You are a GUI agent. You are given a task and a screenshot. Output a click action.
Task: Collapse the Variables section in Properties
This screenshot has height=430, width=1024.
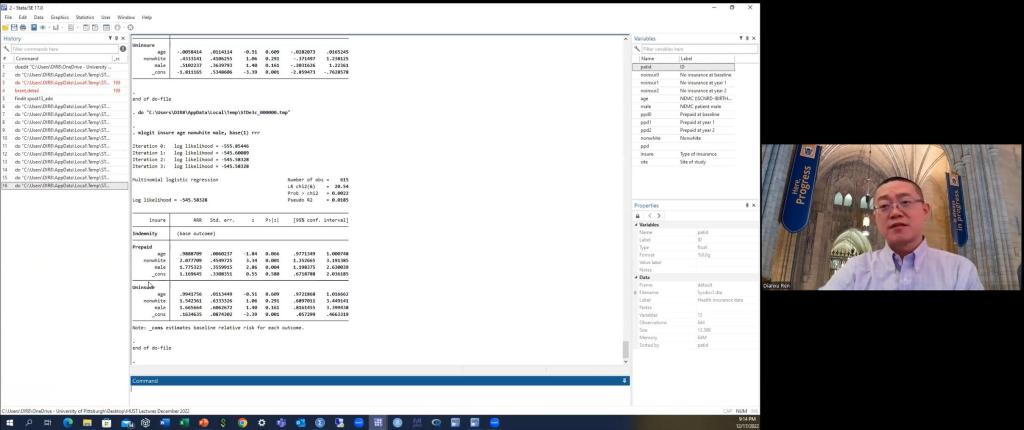point(636,224)
